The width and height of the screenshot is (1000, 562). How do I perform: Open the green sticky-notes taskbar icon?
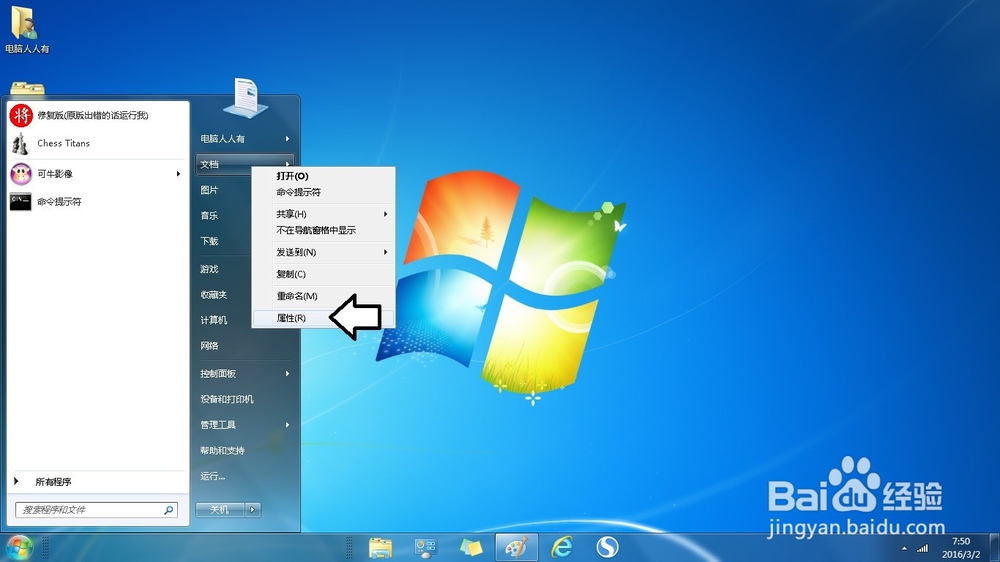(x=471, y=548)
